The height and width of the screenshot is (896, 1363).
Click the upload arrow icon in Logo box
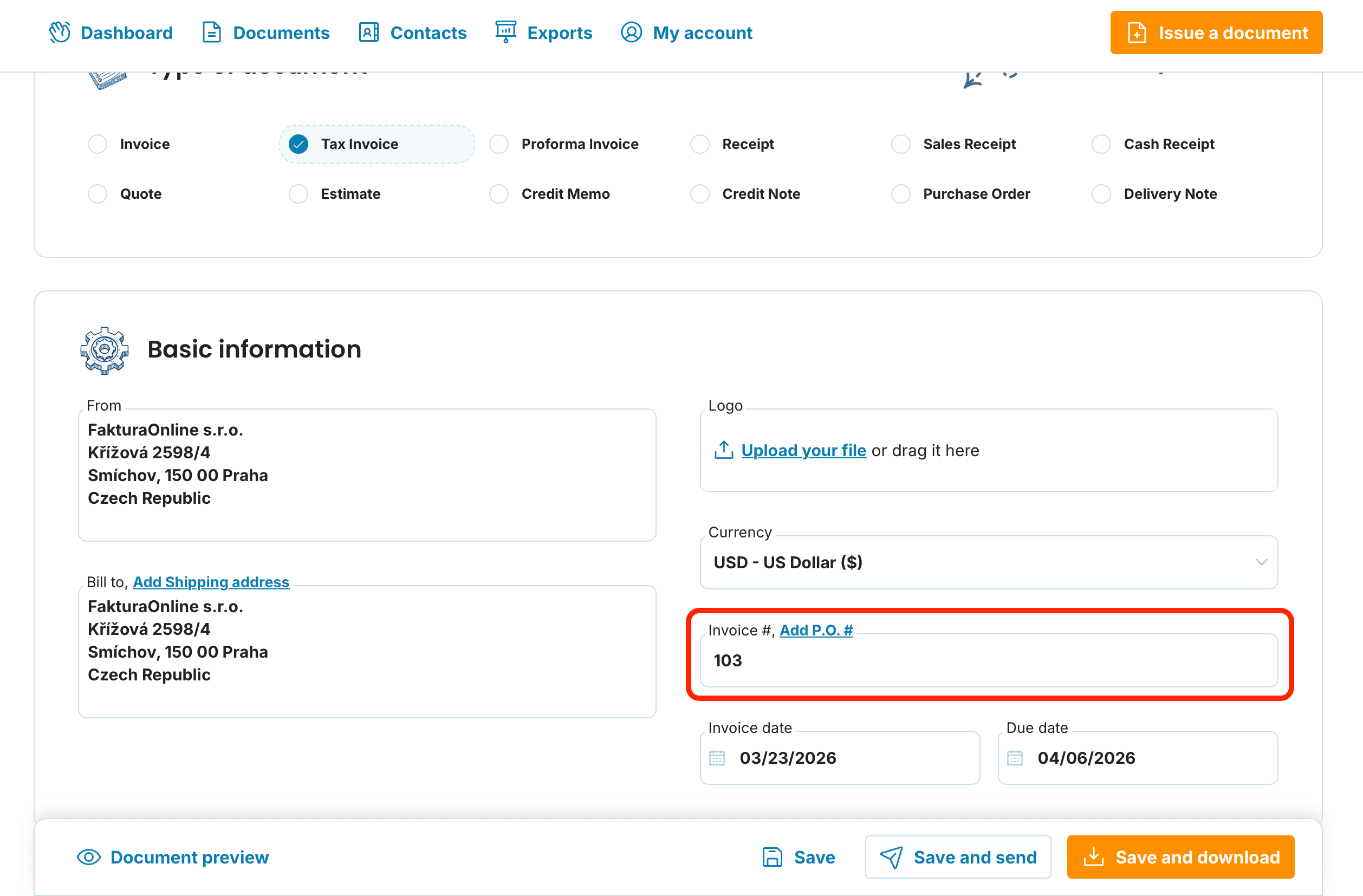coord(724,451)
